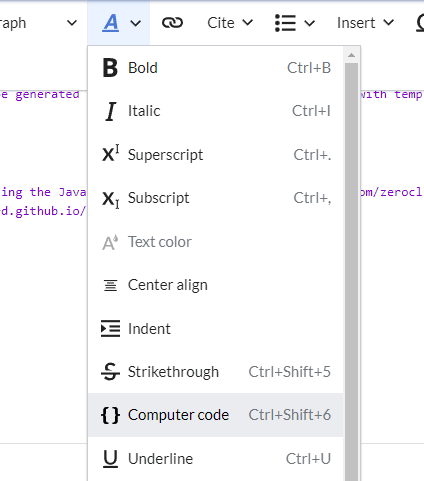The width and height of the screenshot is (424, 481).
Task: Open the bulleted list dropdown
Action: (x=295, y=23)
